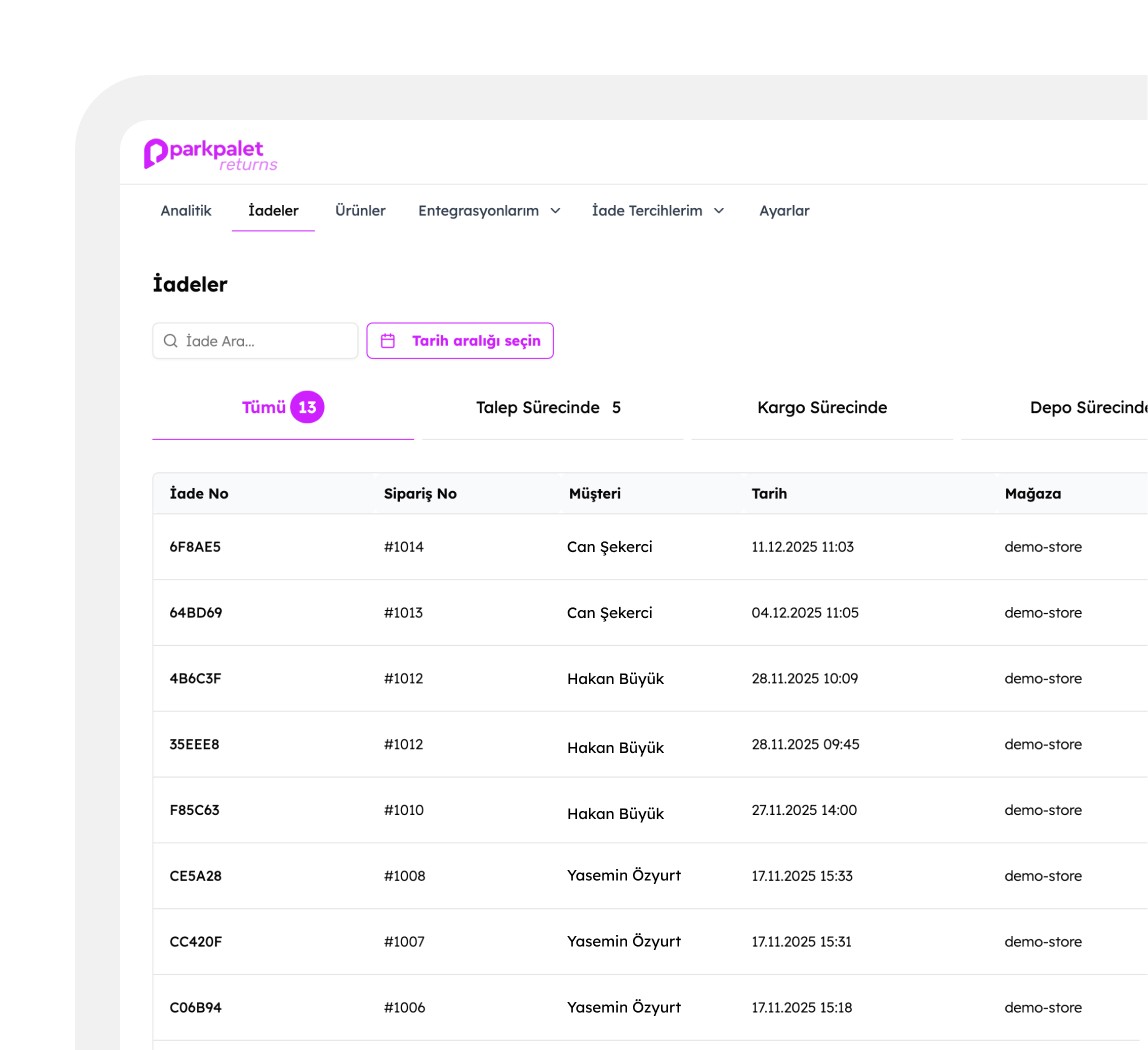This screenshot has height=1050, width=1148.
Task: Click date 28.11.2025 10:09
Action: coord(805,679)
